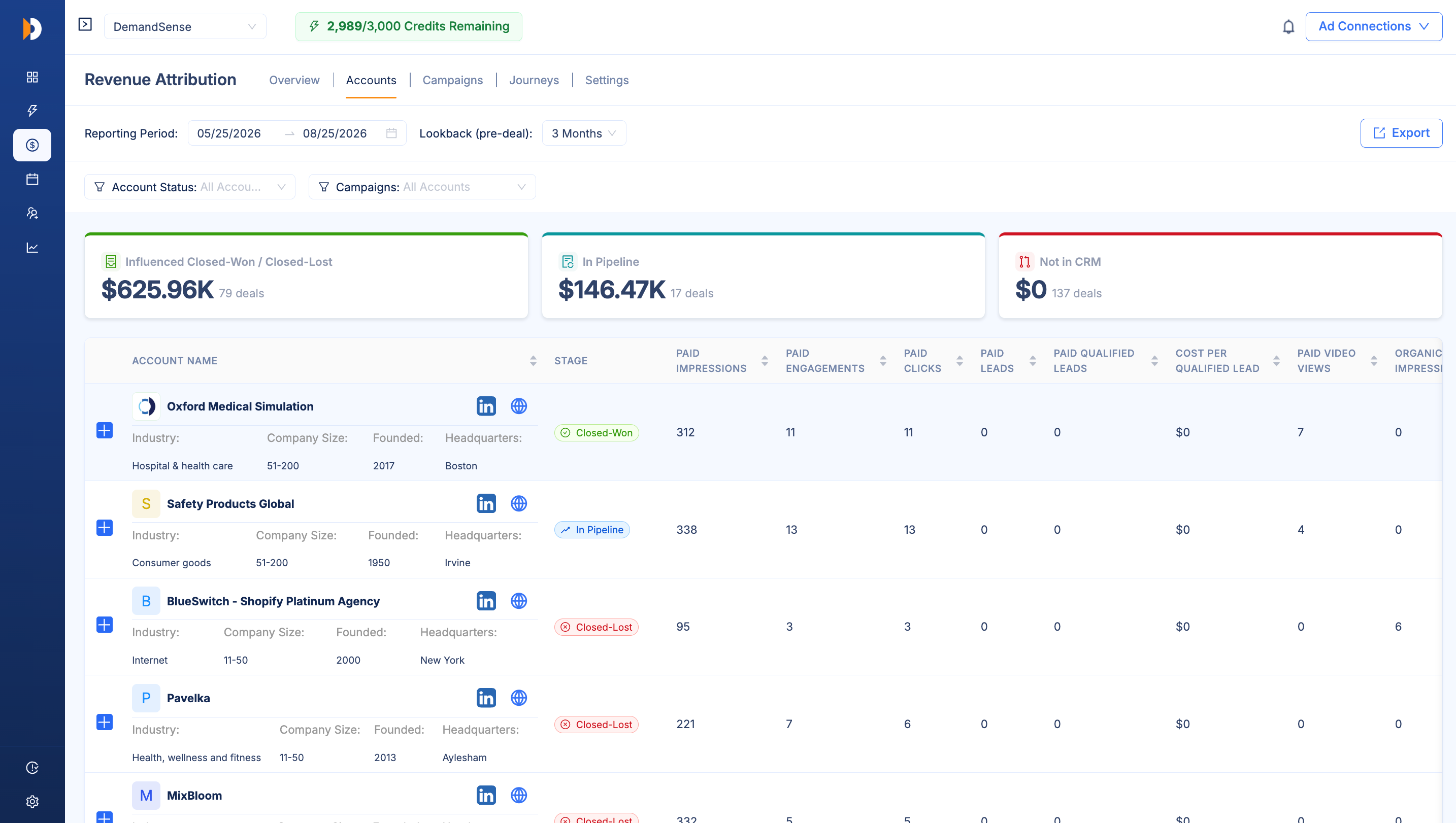Open the Pavelka account
1456x823 pixels.
(x=188, y=699)
